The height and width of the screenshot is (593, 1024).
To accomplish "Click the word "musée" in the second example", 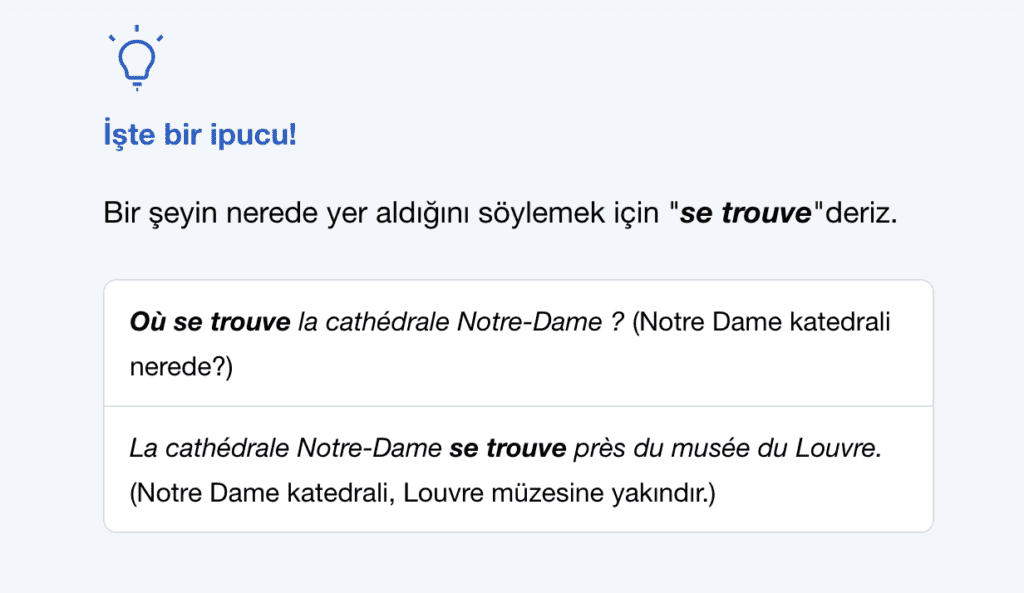I will click(708, 449).
